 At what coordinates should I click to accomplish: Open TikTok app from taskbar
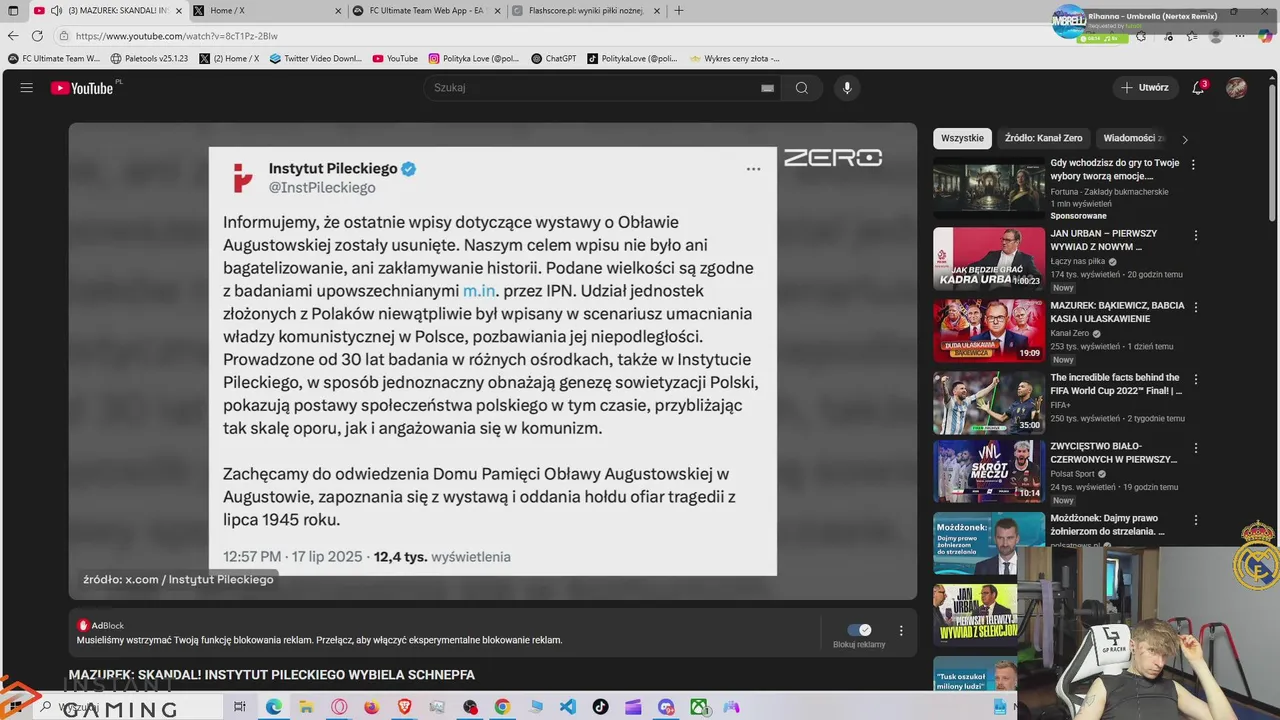click(x=600, y=707)
